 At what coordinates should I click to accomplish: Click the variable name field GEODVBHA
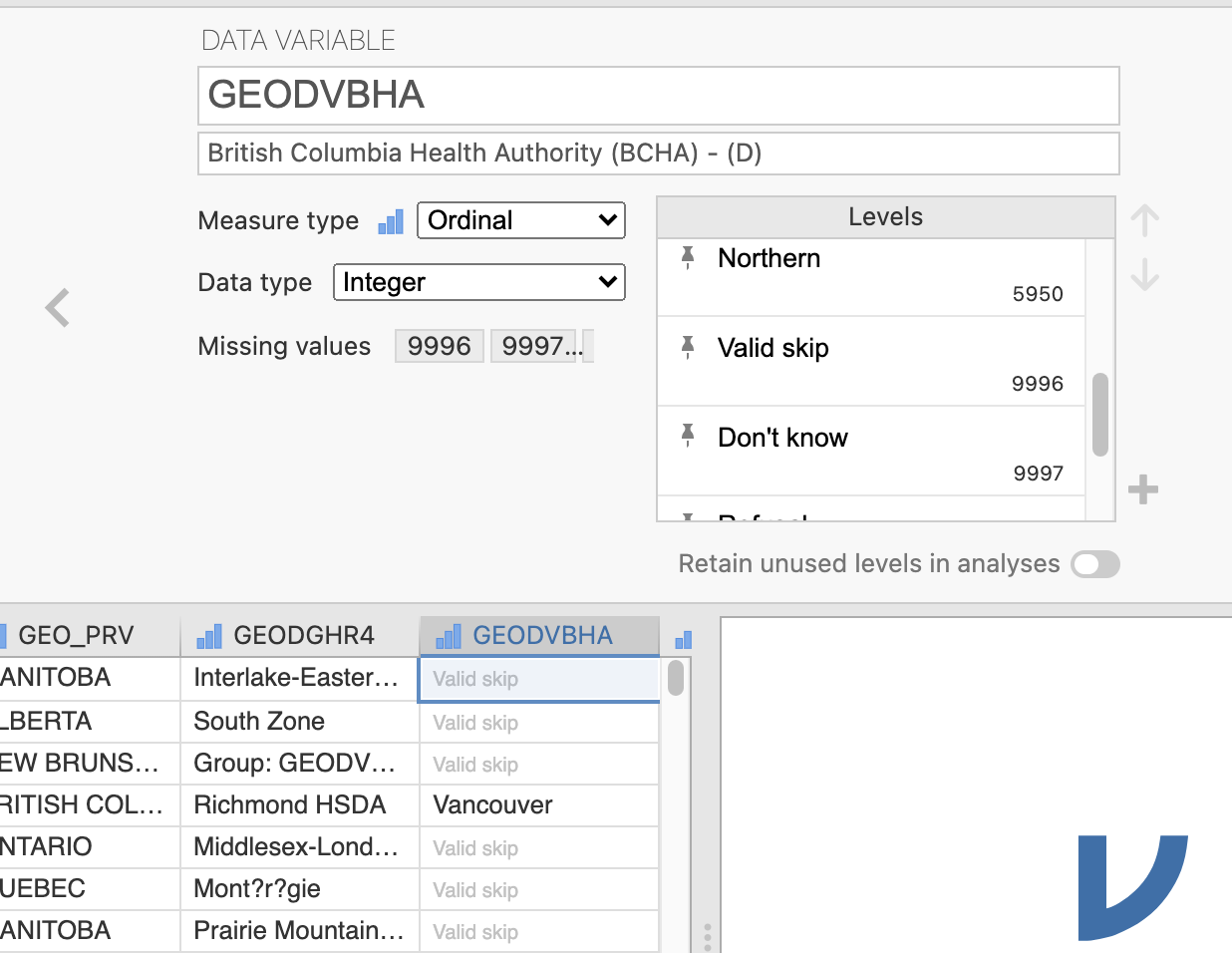click(658, 96)
